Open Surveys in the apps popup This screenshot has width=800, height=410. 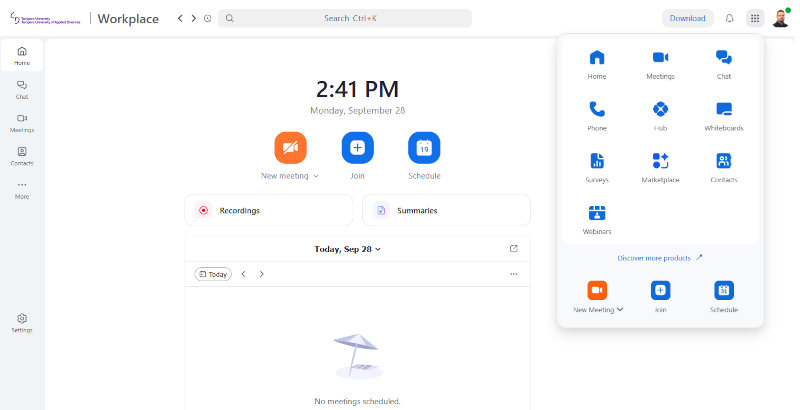coord(597,167)
